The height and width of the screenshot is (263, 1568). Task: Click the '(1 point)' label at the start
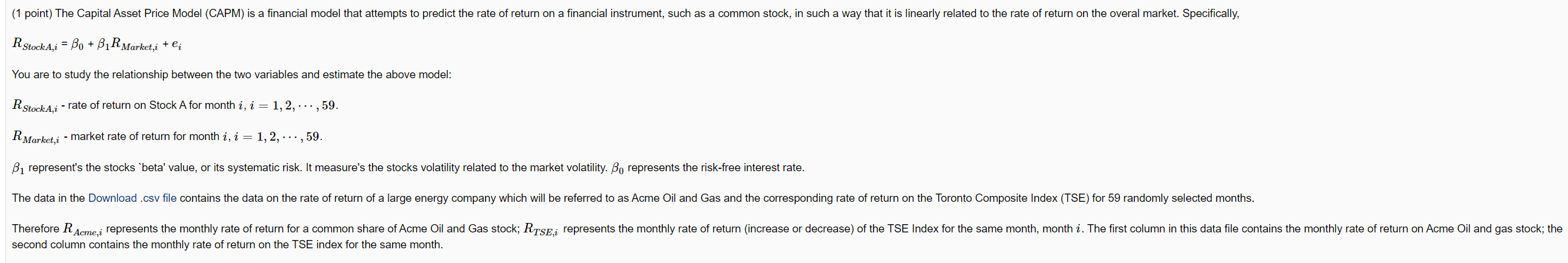pyautogui.click(x=32, y=14)
